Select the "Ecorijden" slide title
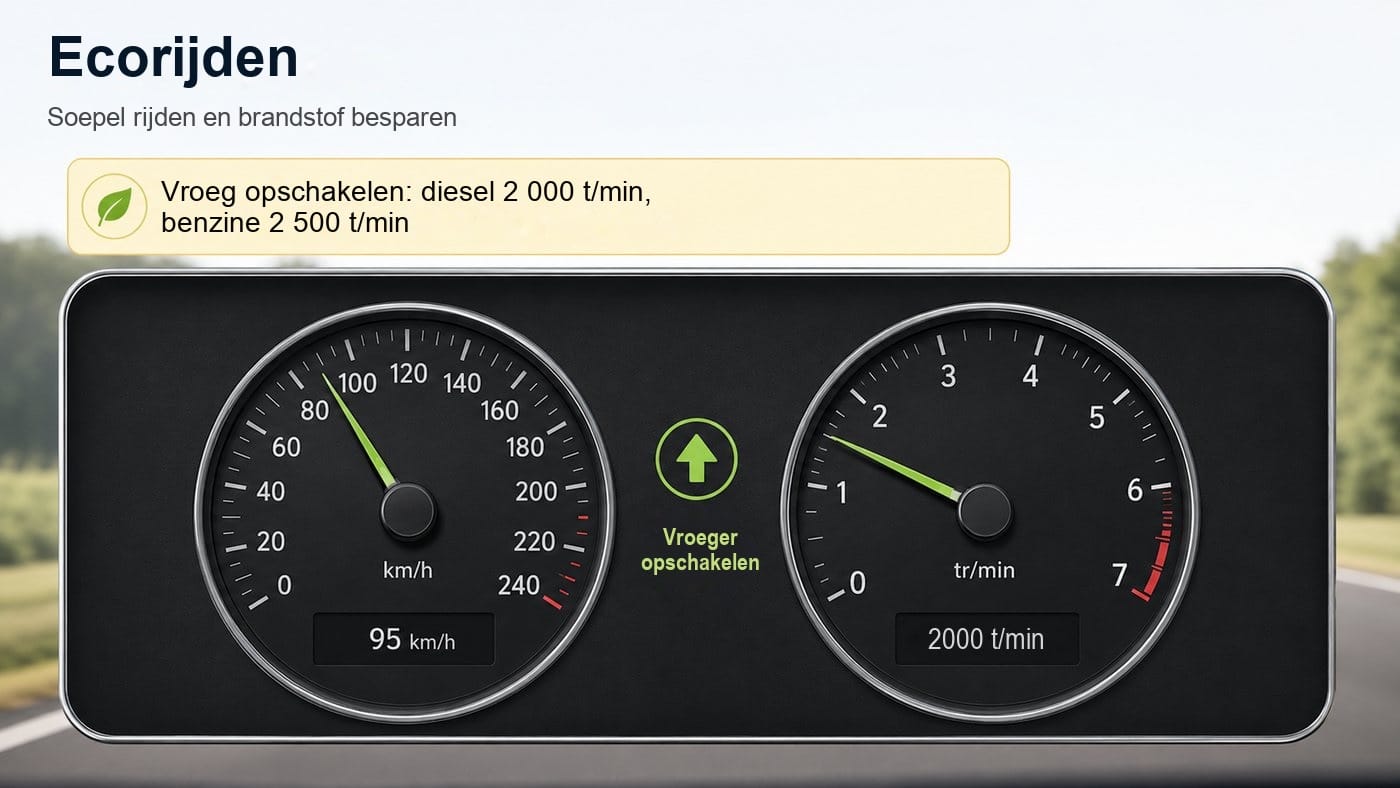The height and width of the screenshot is (788, 1400). click(173, 57)
